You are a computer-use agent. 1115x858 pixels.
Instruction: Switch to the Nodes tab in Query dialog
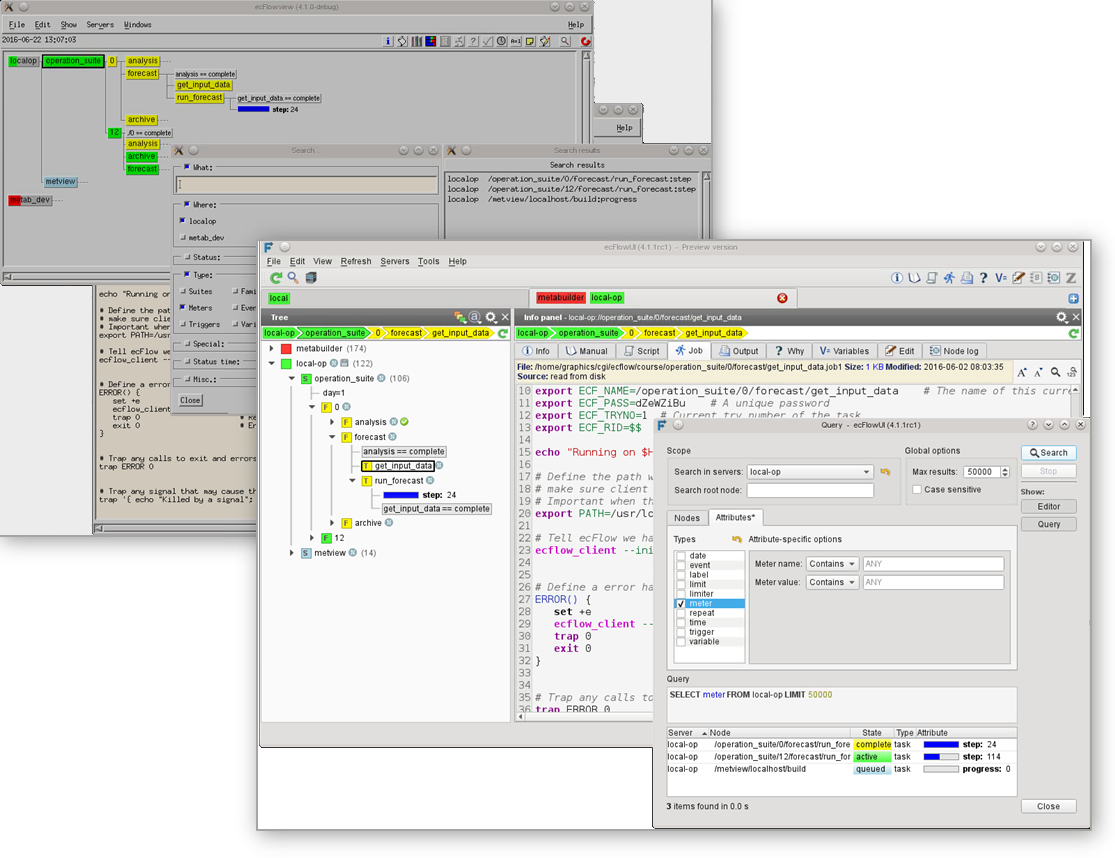click(687, 518)
